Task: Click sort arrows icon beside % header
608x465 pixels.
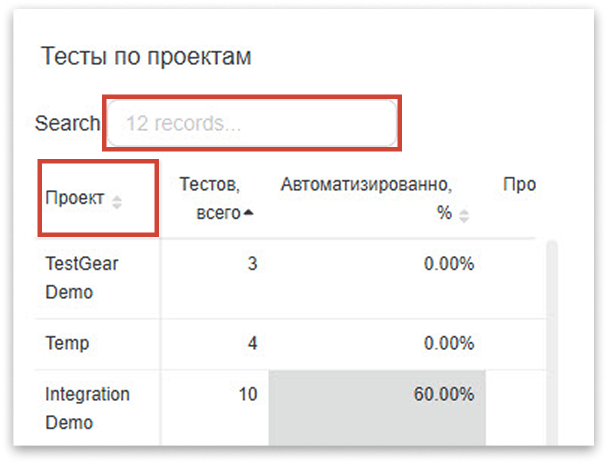Action: pyautogui.click(x=464, y=216)
